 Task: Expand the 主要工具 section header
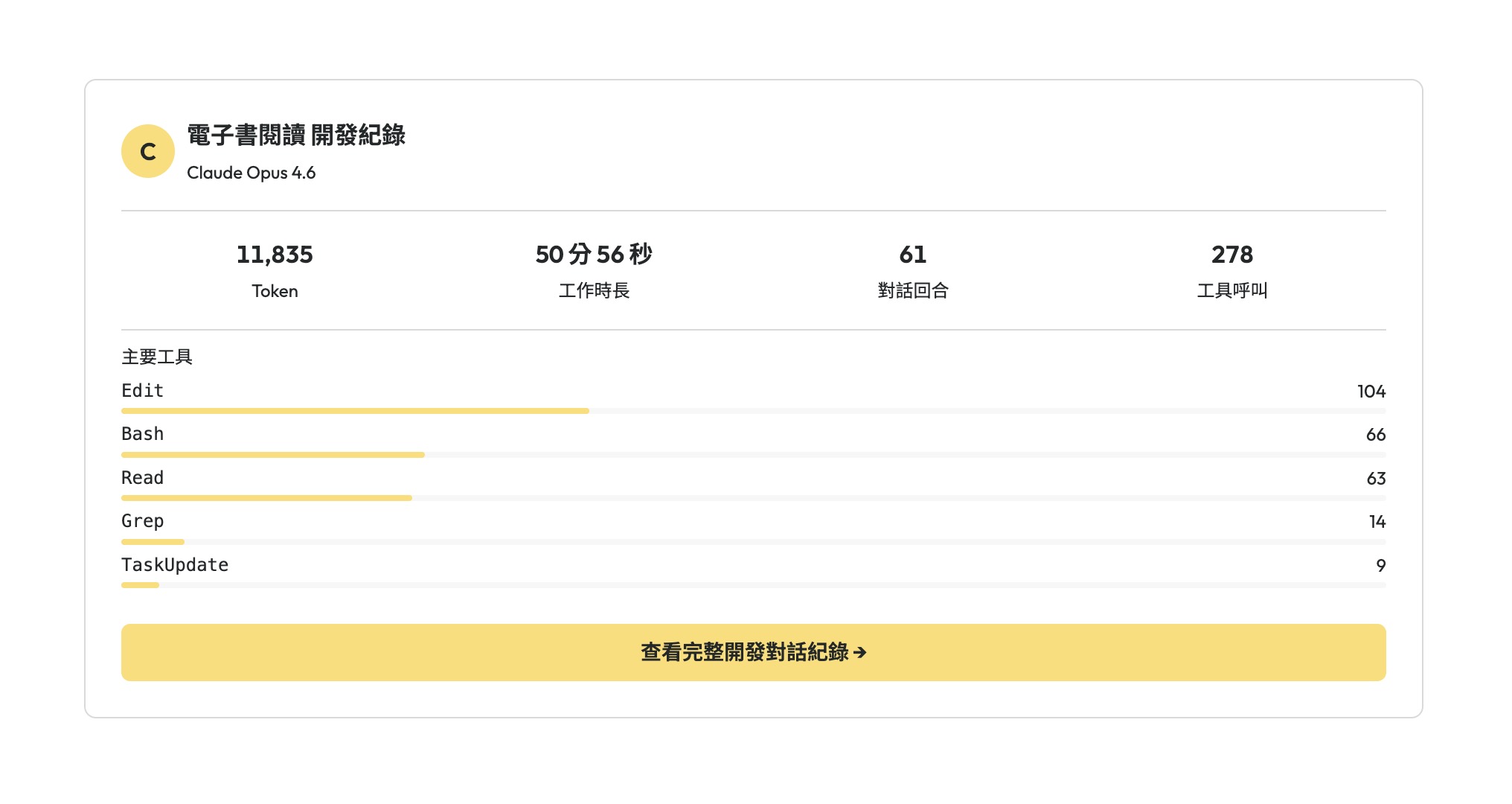(156, 357)
